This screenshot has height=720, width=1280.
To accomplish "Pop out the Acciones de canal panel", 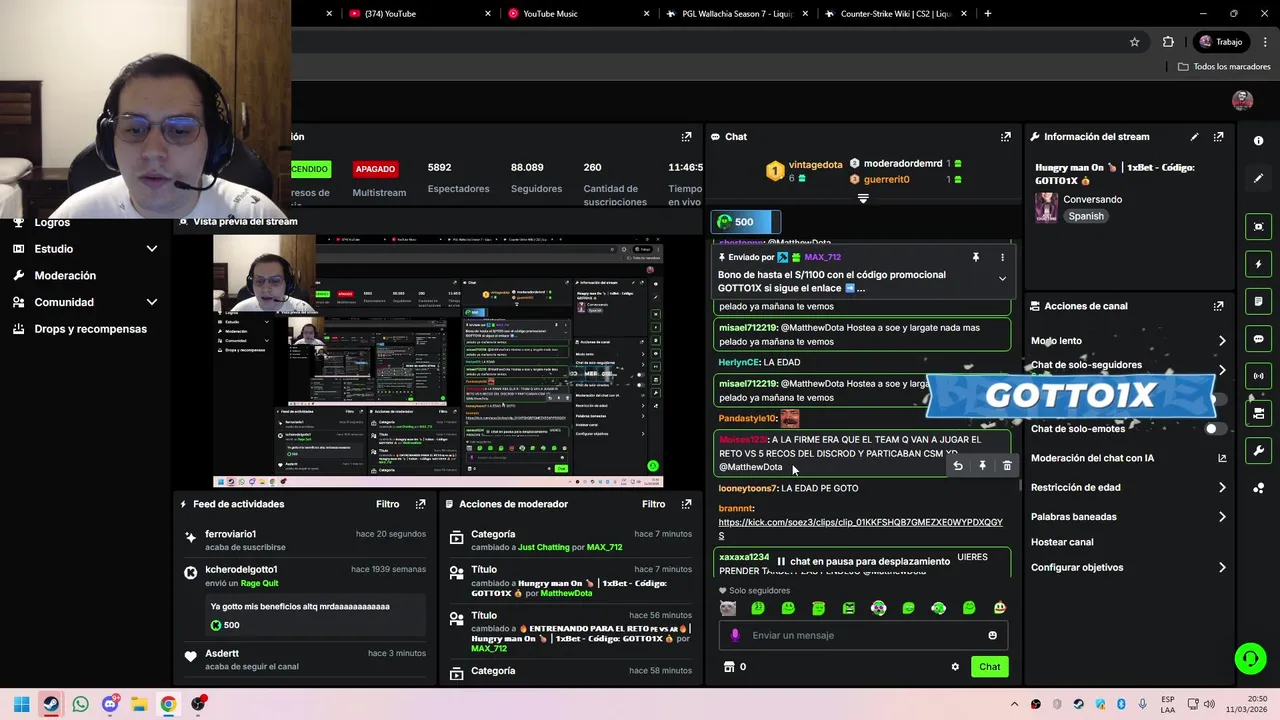I will tap(1218, 306).
